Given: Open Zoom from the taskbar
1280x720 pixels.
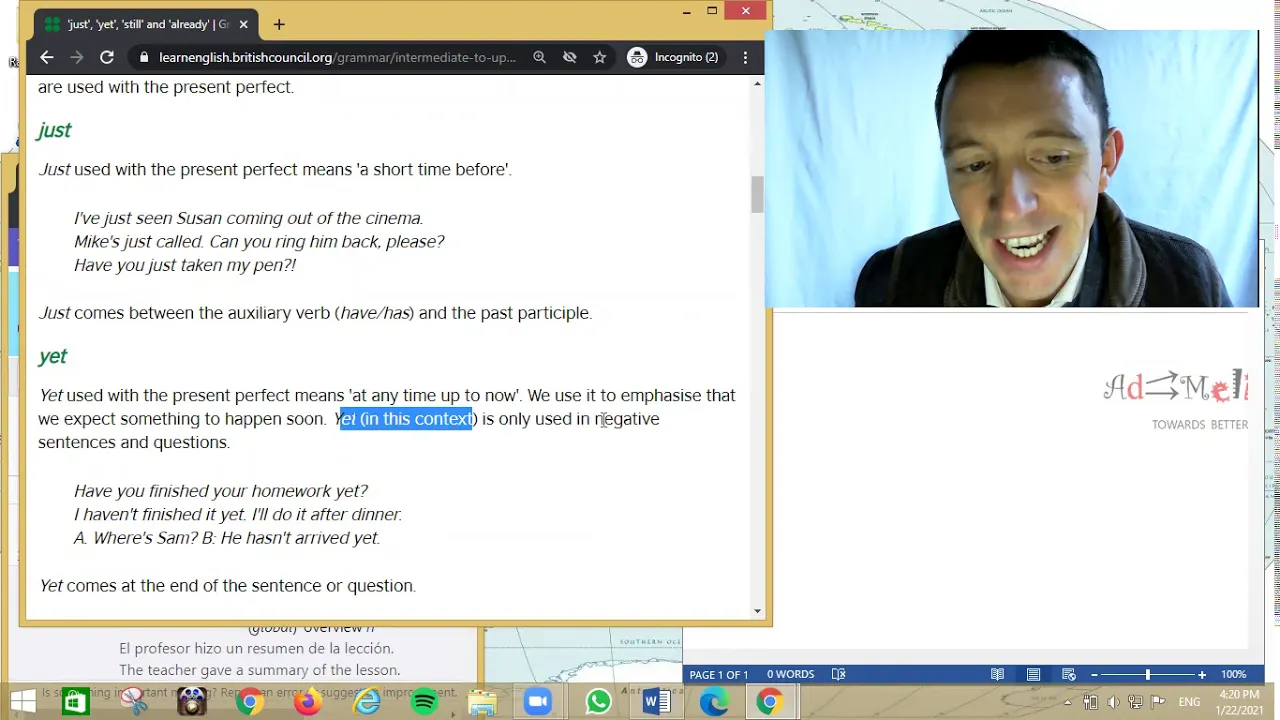Looking at the screenshot, I should click(539, 702).
